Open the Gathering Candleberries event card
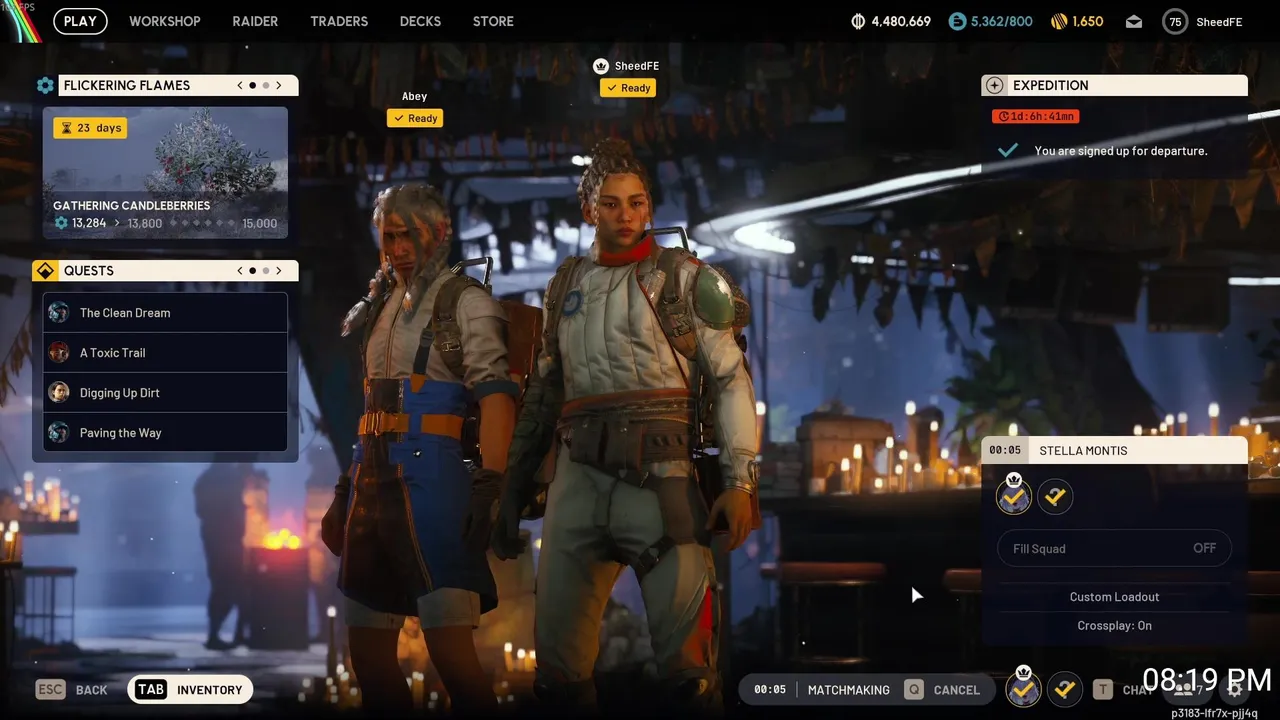This screenshot has width=1280, height=720. (165, 173)
